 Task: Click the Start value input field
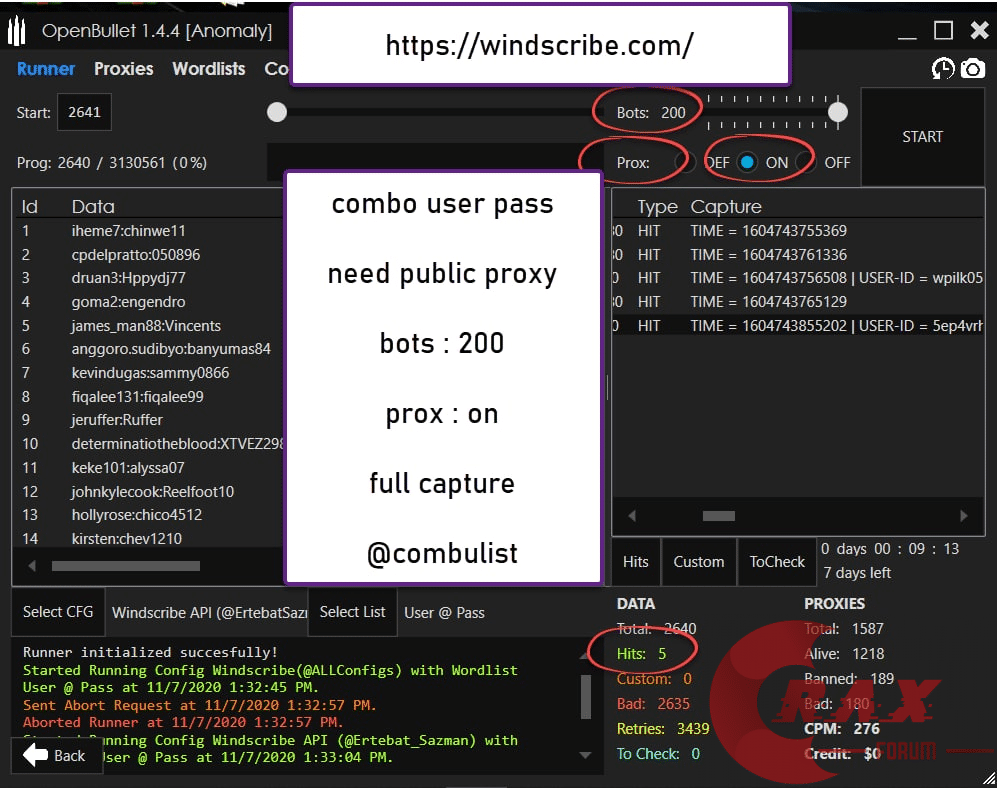tap(84, 113)
